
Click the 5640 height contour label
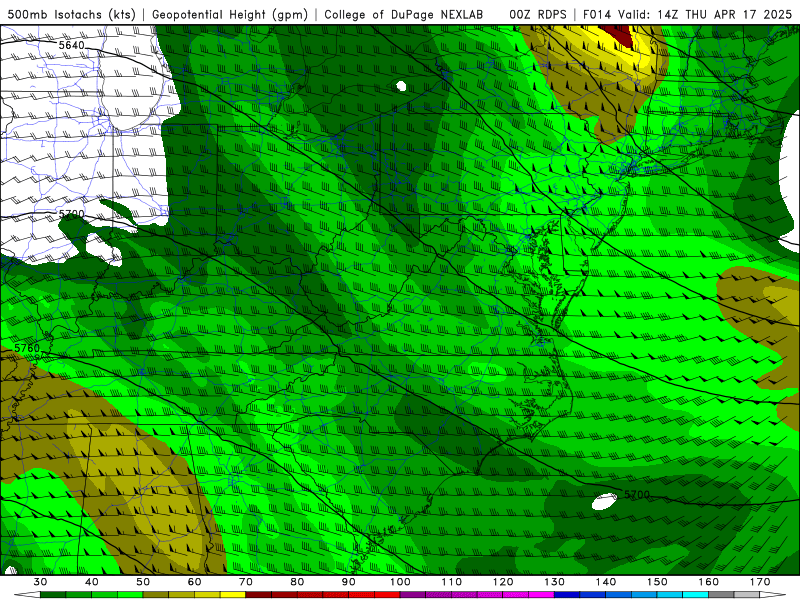tap(71, 45)
